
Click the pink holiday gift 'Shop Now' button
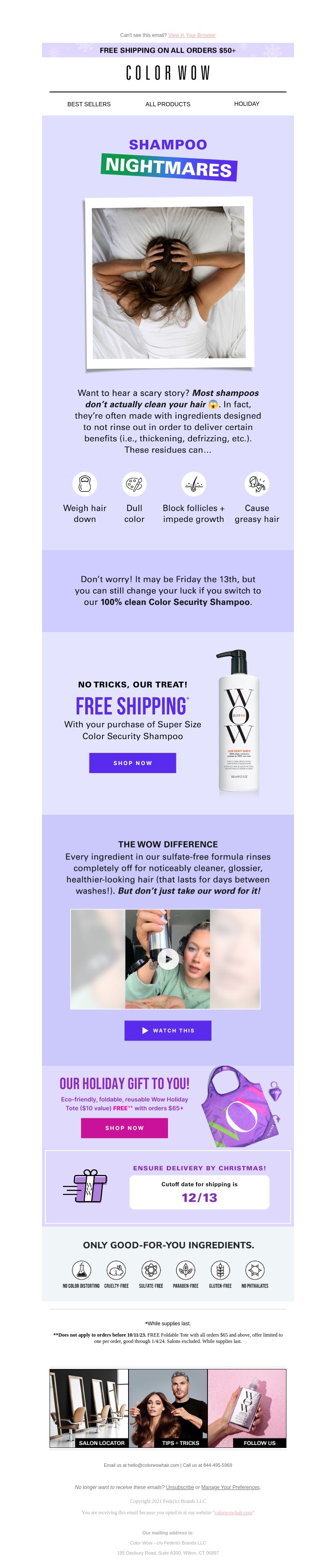coord(124,1128)
